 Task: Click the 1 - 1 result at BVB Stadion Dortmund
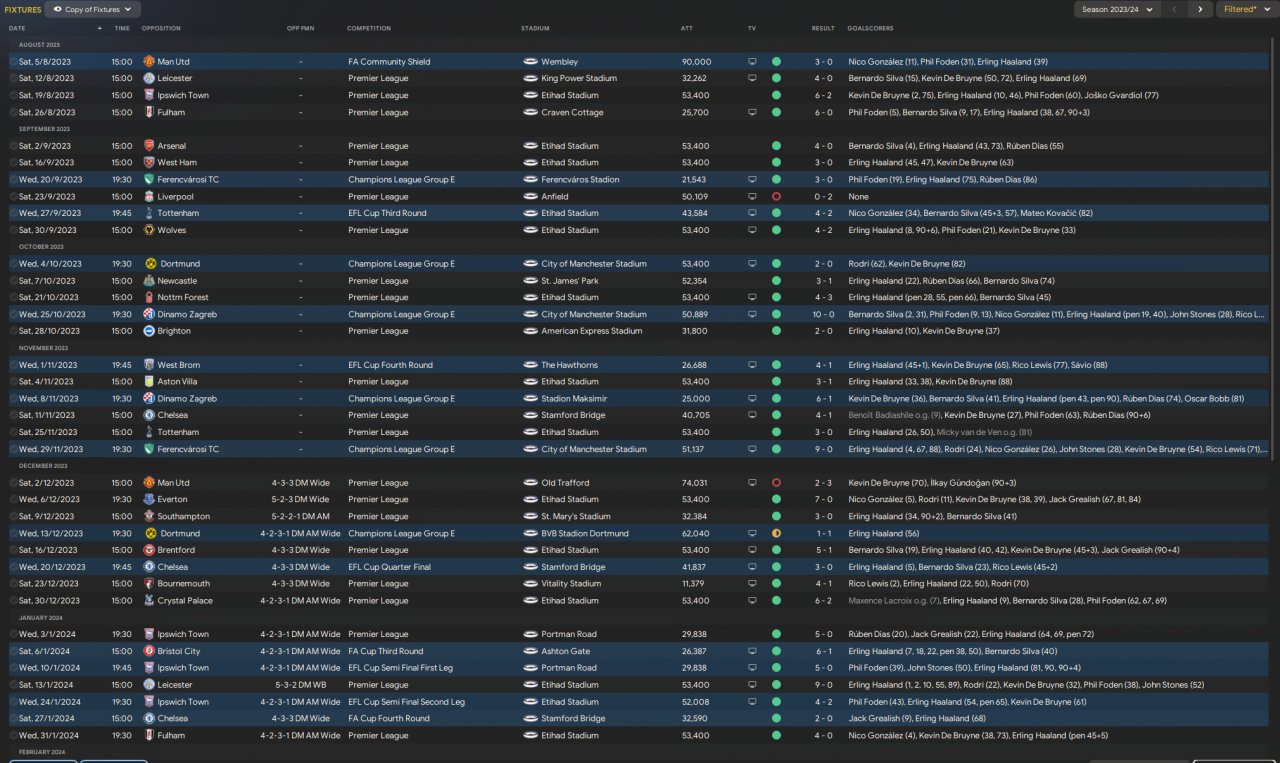[823, 534]
